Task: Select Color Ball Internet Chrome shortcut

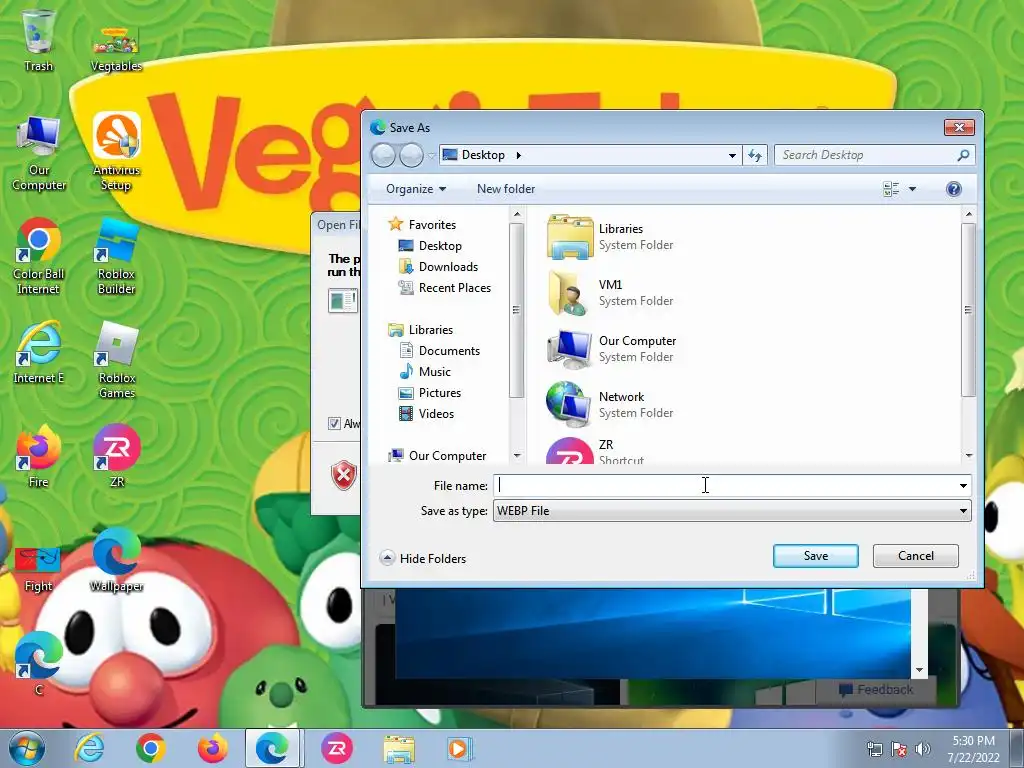Action: coord(38,256)
